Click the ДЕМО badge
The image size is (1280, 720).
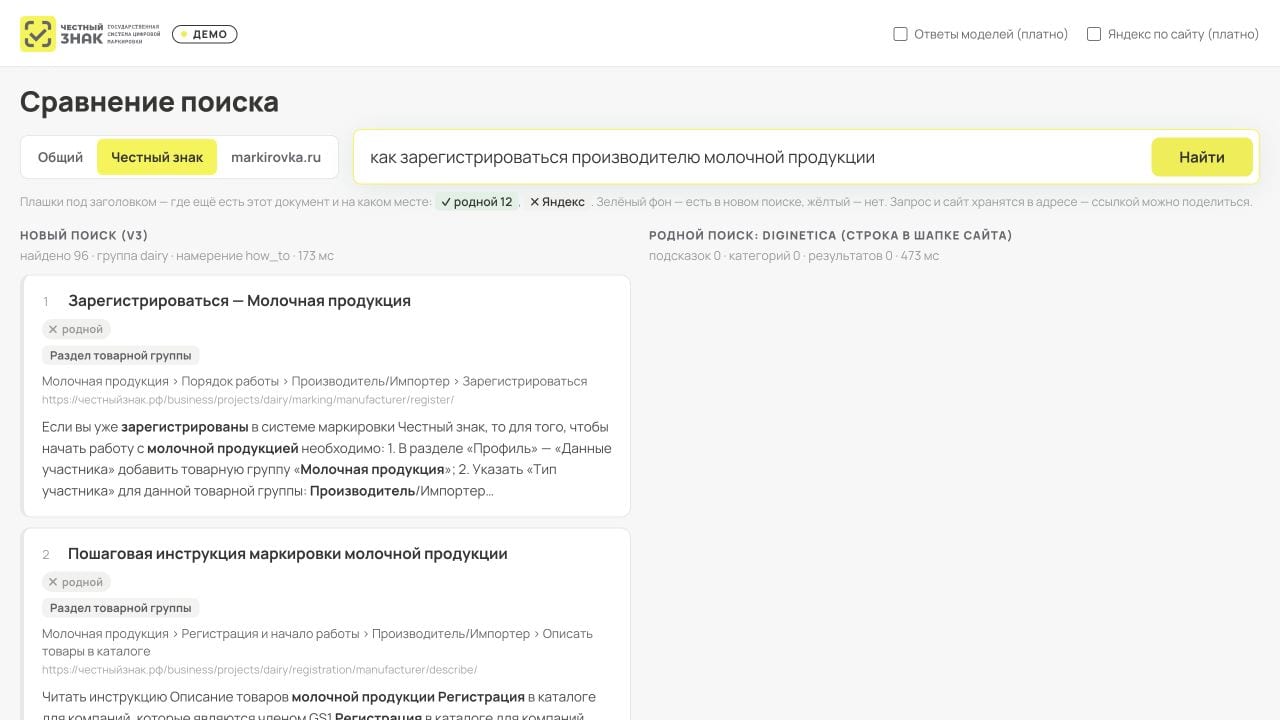(205, 34)
